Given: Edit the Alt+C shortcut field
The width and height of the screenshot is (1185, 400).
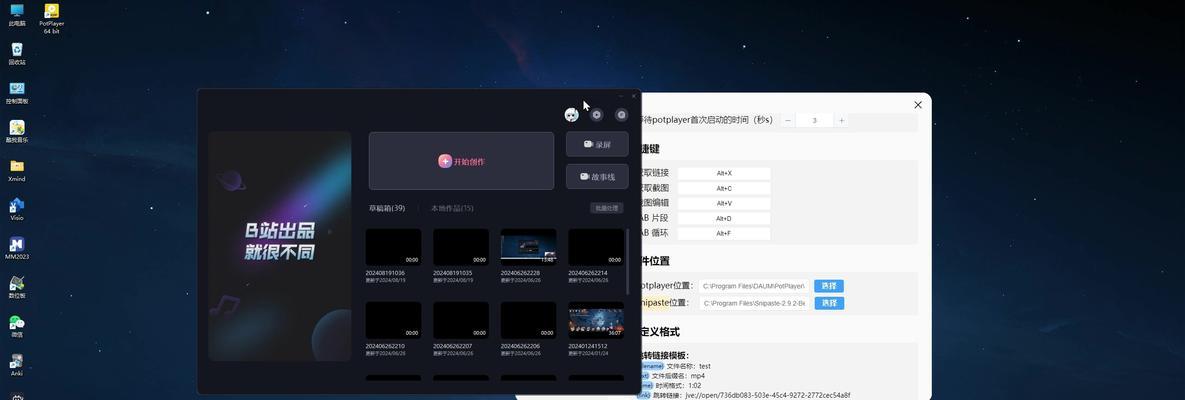Looking at the screenshot, I should (x=724, y=188).
